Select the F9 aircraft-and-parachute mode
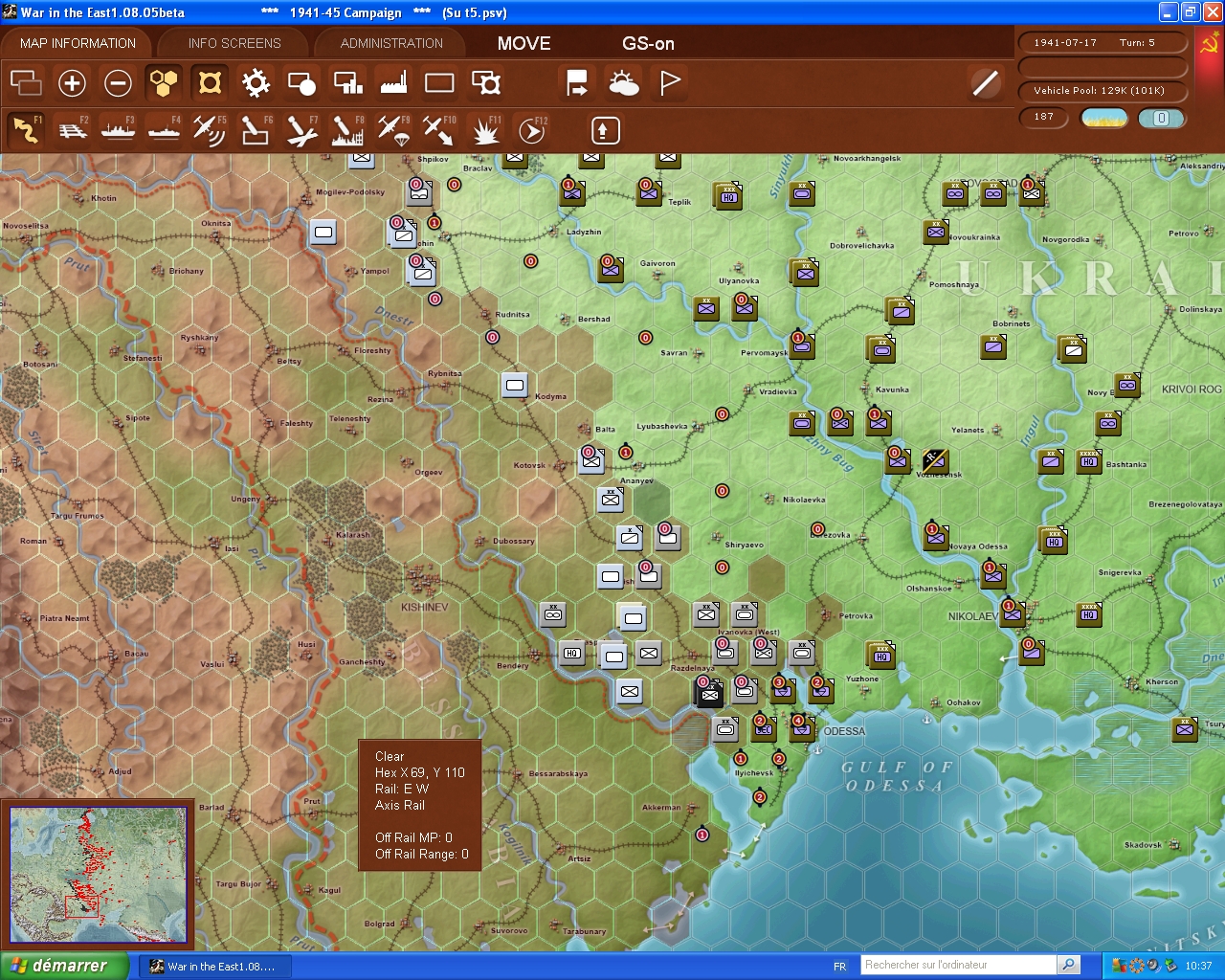The image size is (1225, 980). click(x=393, y=130)
